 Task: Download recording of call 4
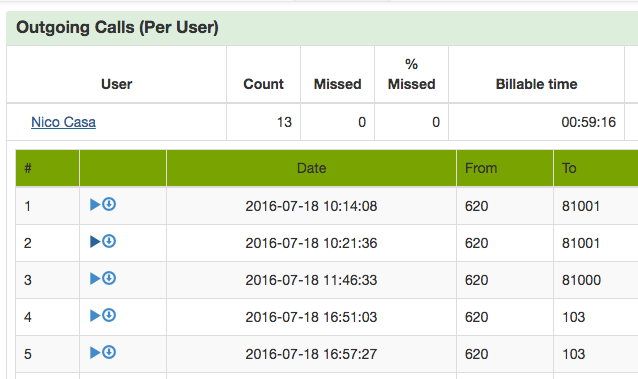[x=109, y=315]
